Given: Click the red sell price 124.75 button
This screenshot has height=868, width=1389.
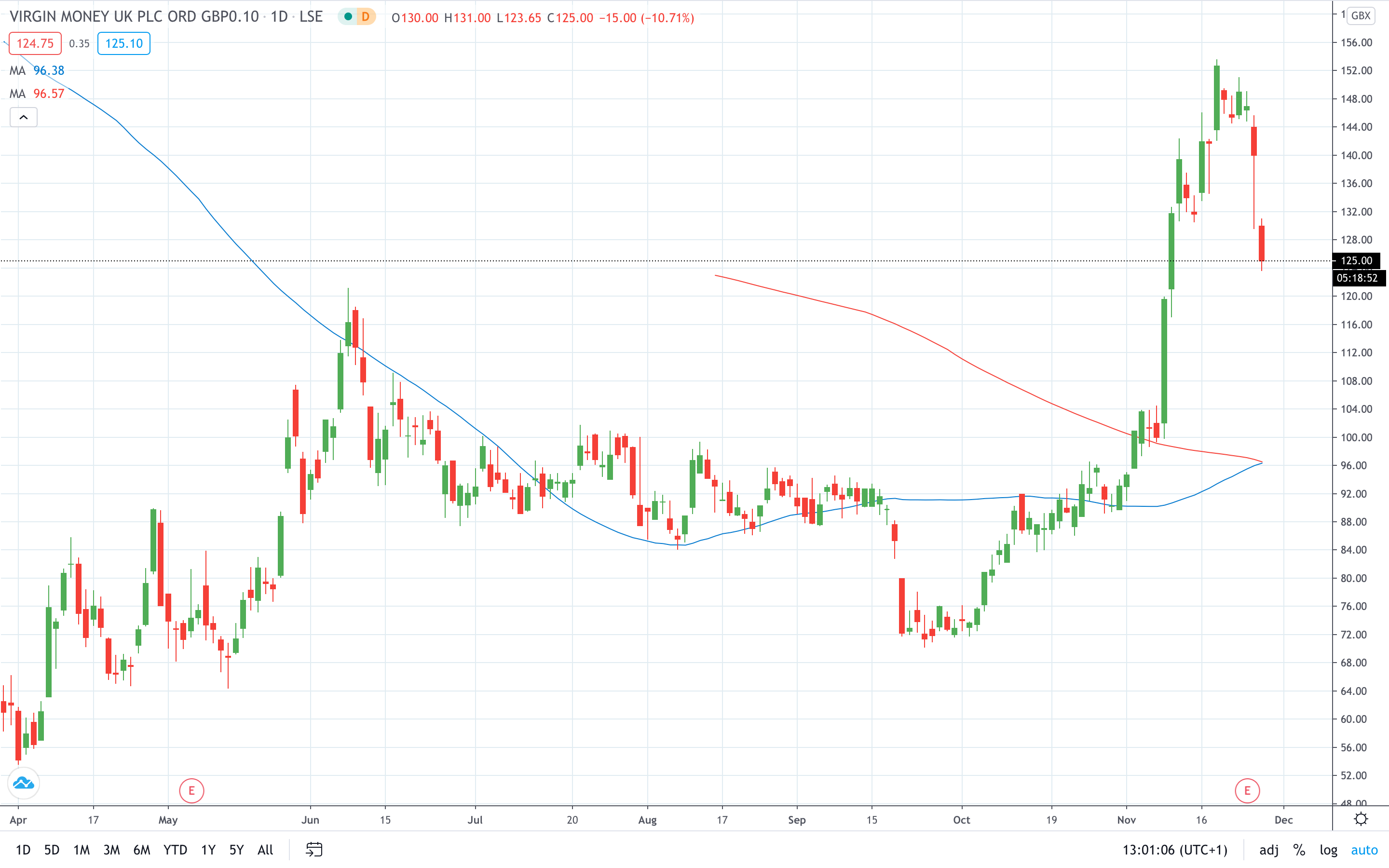Looking at the screenshot, I should 35,43.
